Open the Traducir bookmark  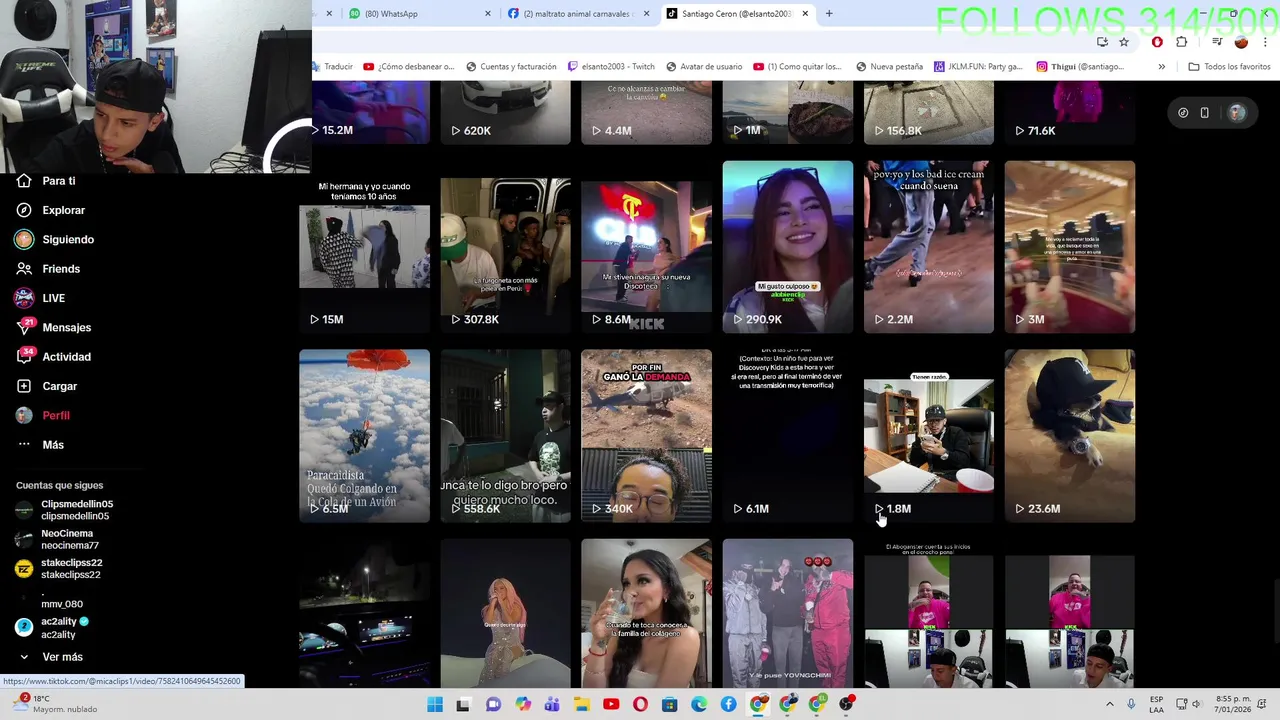tap(332, 67)
